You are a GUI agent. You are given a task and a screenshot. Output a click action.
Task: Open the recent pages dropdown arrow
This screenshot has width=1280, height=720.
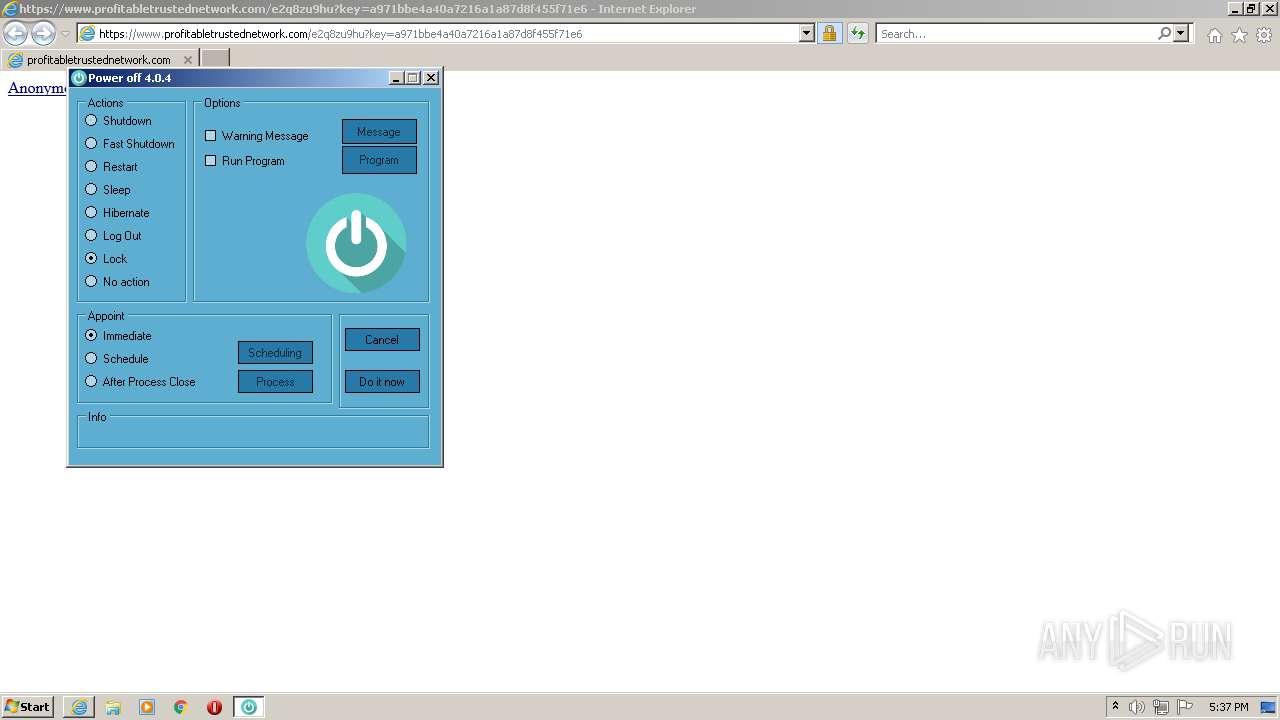(x=65, y=34)
